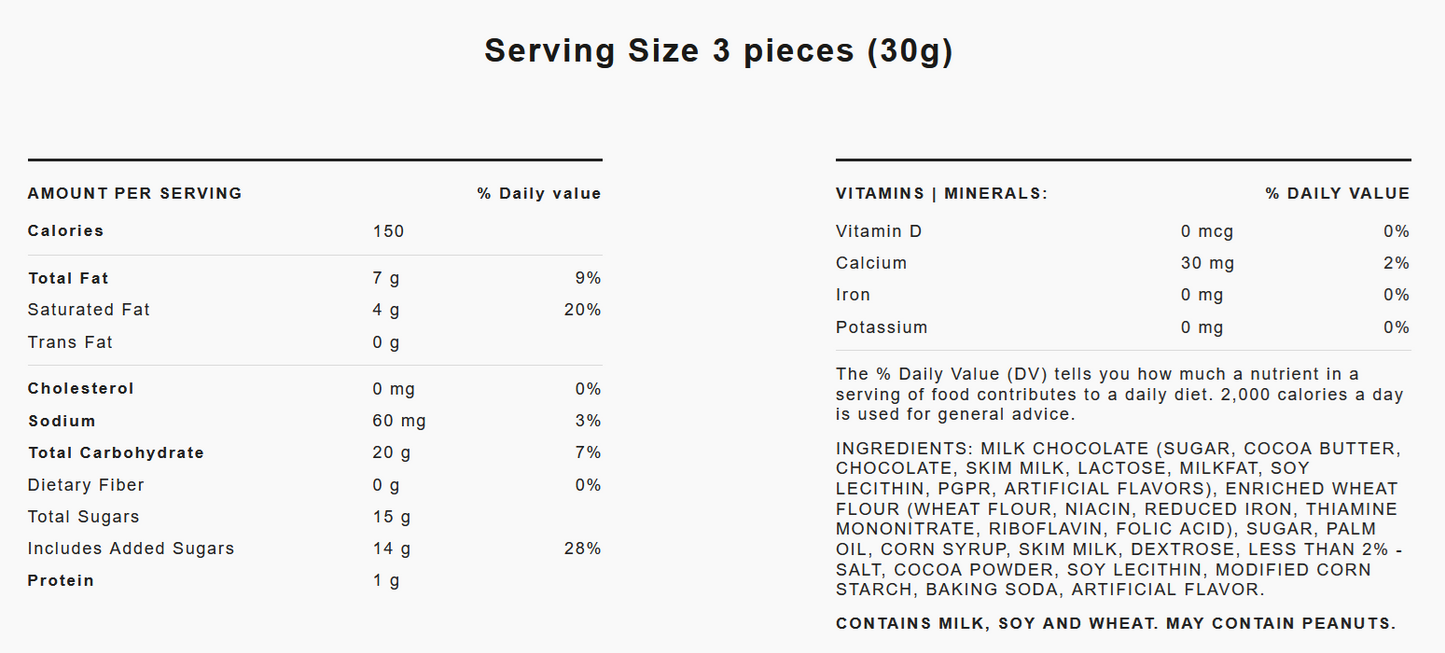This screenshot has width=1445, height=653.
Task: Select the Vitamin D label
Action: click(879, 232)
